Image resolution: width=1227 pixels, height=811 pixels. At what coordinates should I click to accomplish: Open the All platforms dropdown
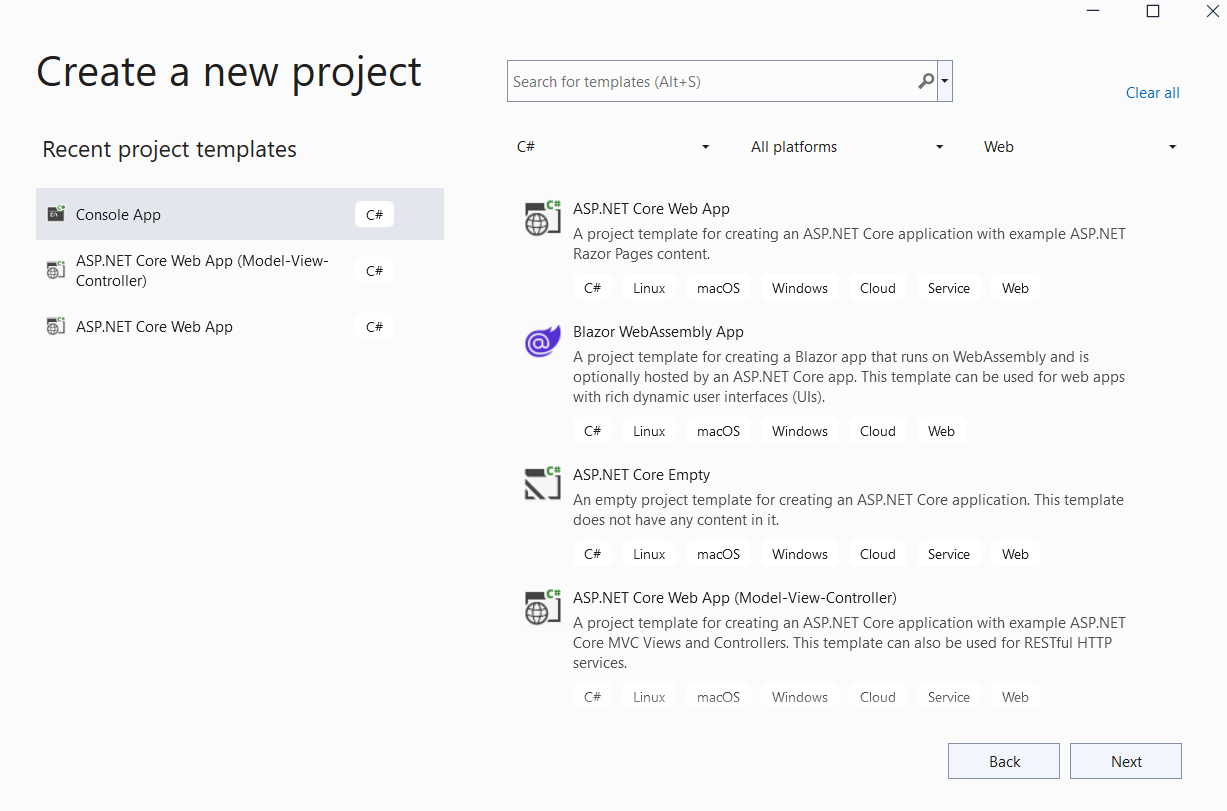tap(845, 146)
